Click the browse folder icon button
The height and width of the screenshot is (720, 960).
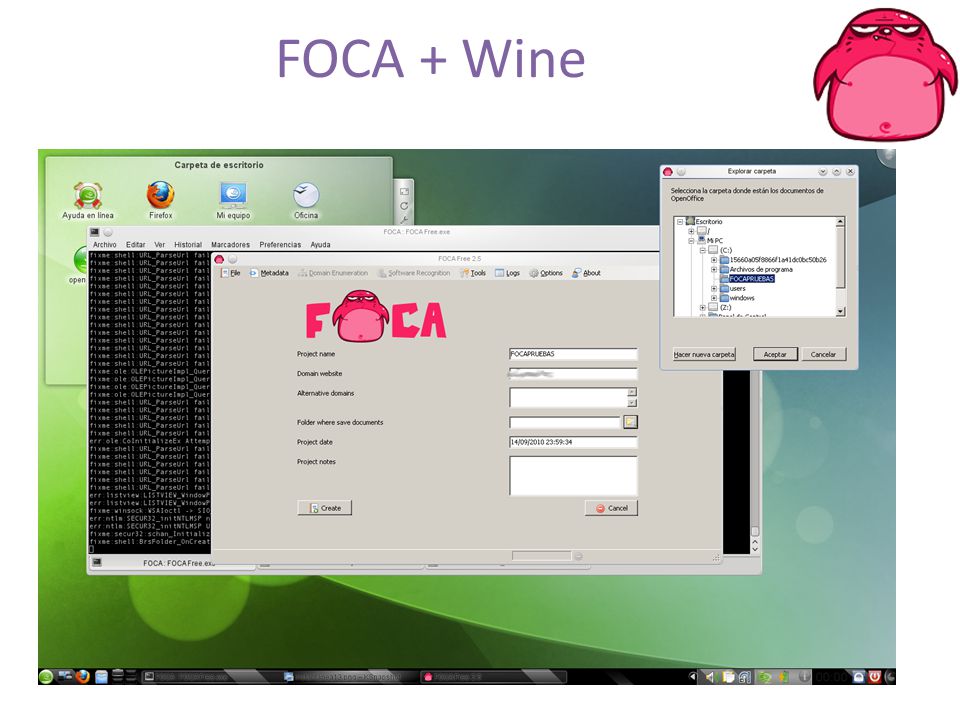click(x=630, y=422)
